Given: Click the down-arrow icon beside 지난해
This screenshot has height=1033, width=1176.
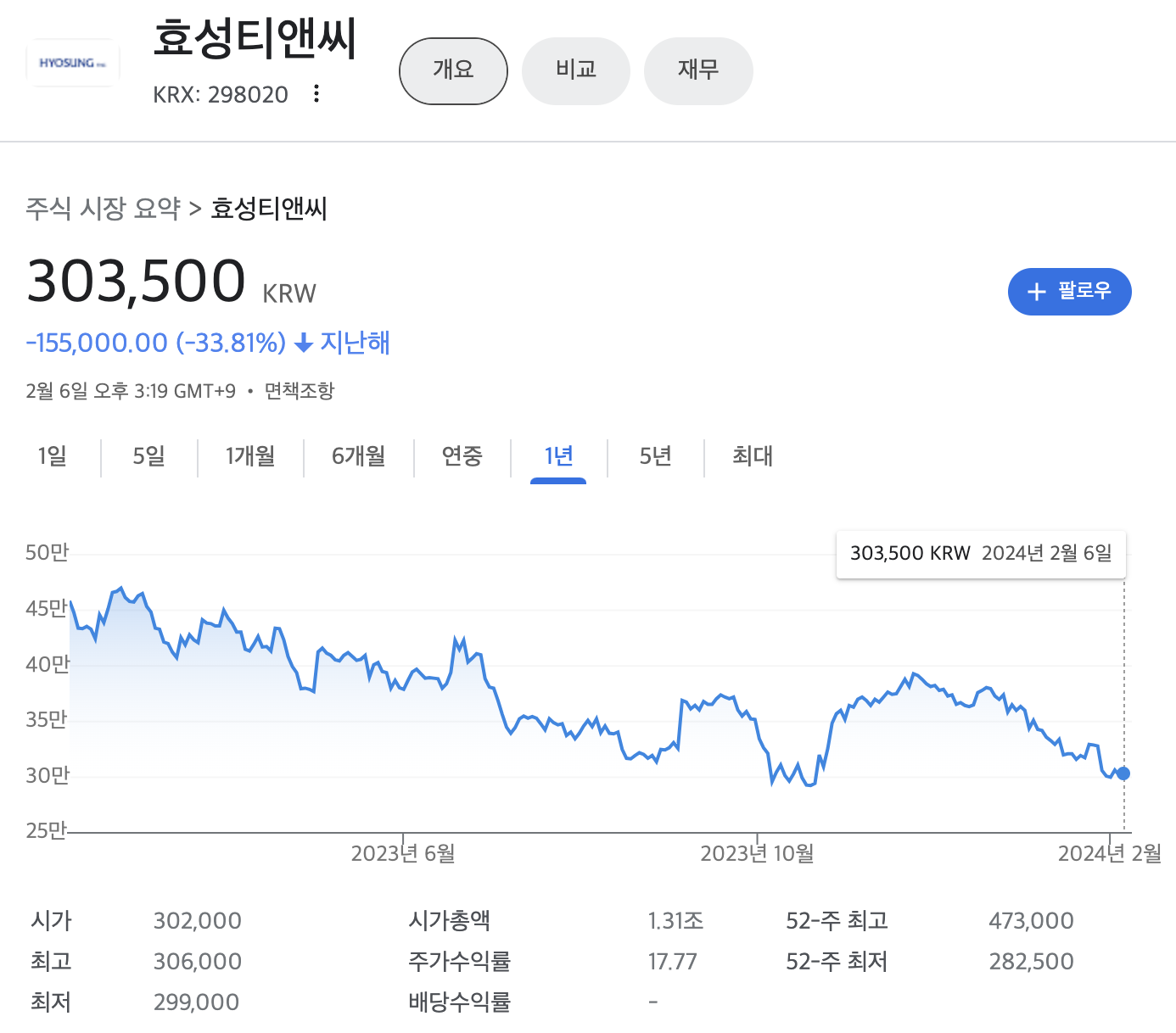Looking at the screenshot, I should [x=303, y=343].
